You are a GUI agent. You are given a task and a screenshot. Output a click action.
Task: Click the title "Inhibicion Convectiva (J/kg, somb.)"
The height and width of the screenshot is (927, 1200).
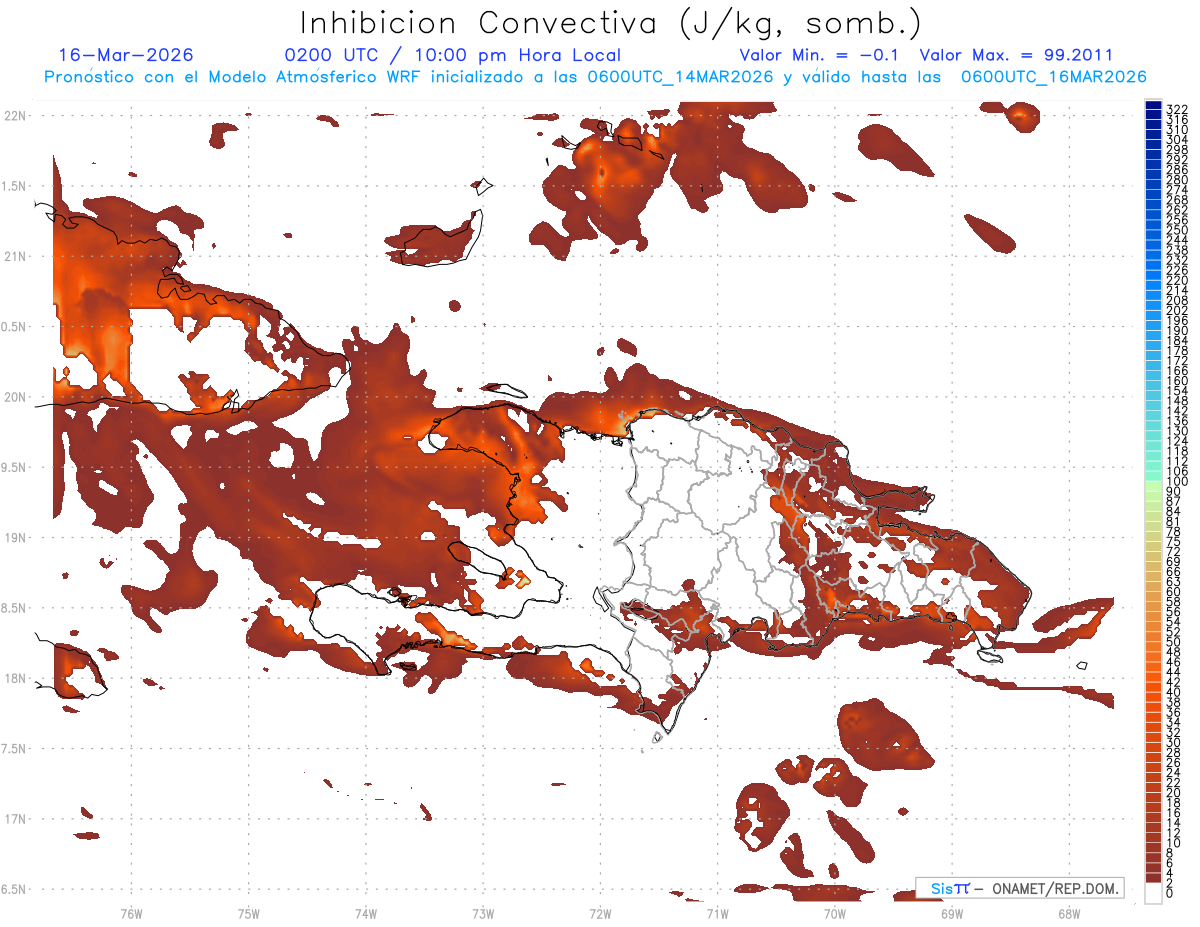tap(611, 23)
